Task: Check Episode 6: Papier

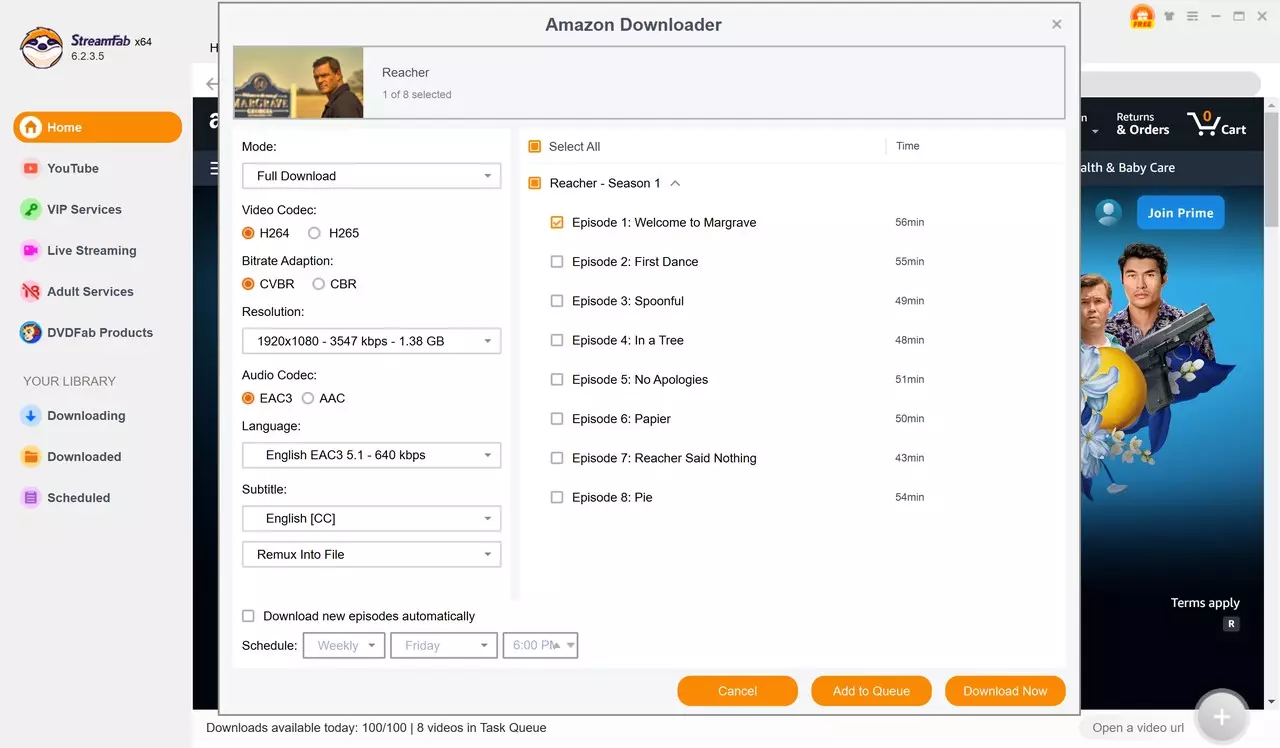Action: [557, 418]
